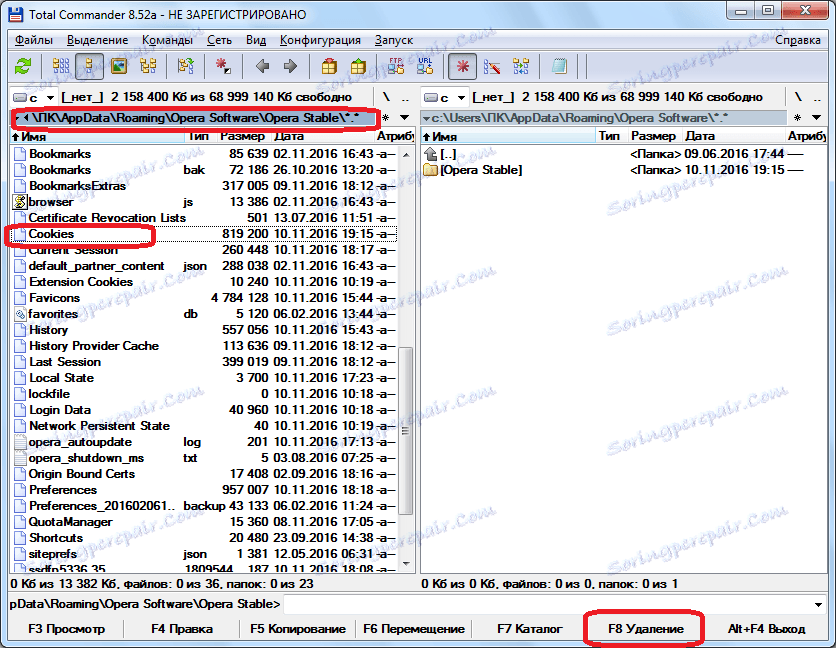
Task: Show the directory tree view icon
Action: point(148,66)
